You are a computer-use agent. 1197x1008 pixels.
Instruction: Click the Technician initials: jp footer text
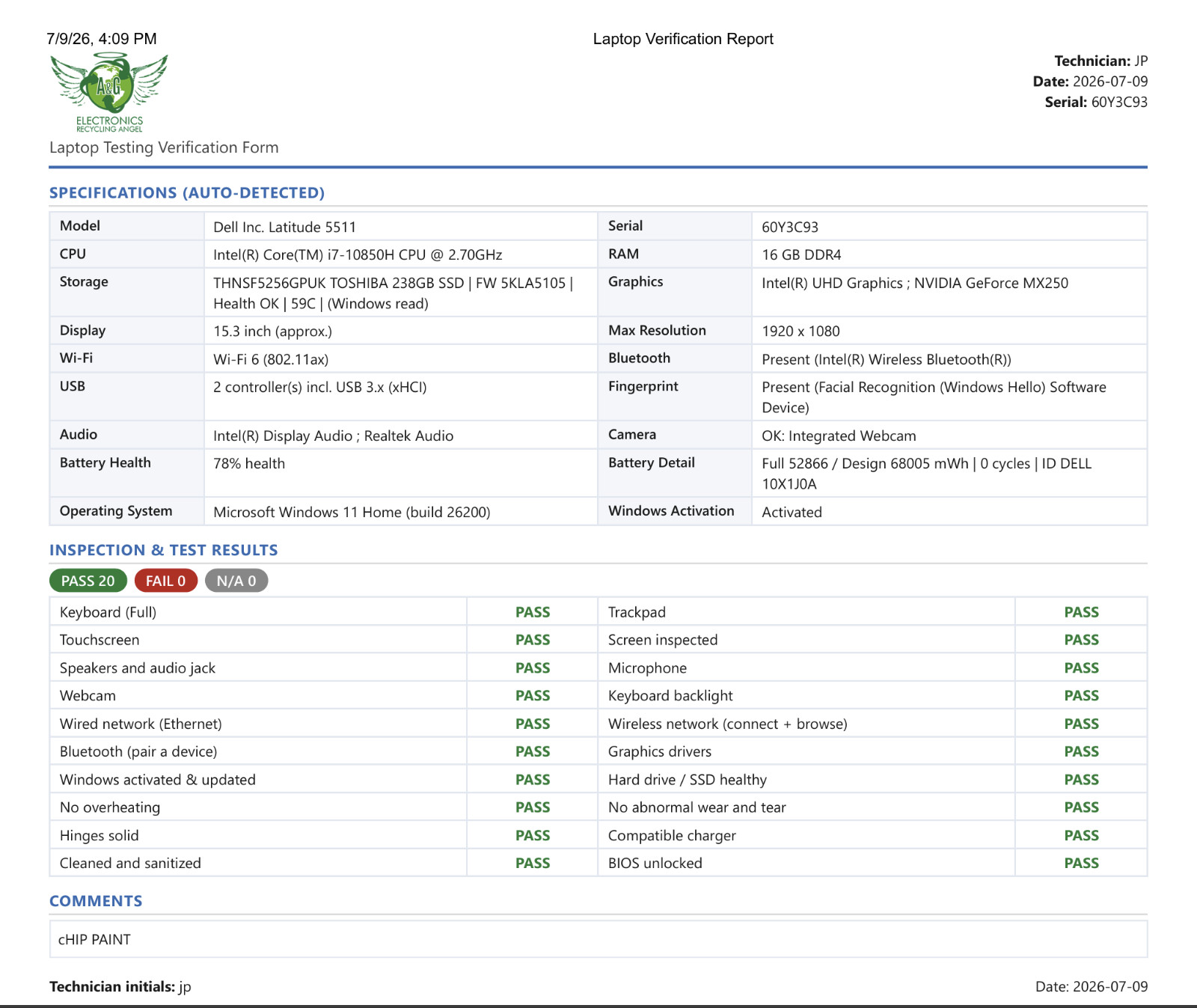[120, 986]
